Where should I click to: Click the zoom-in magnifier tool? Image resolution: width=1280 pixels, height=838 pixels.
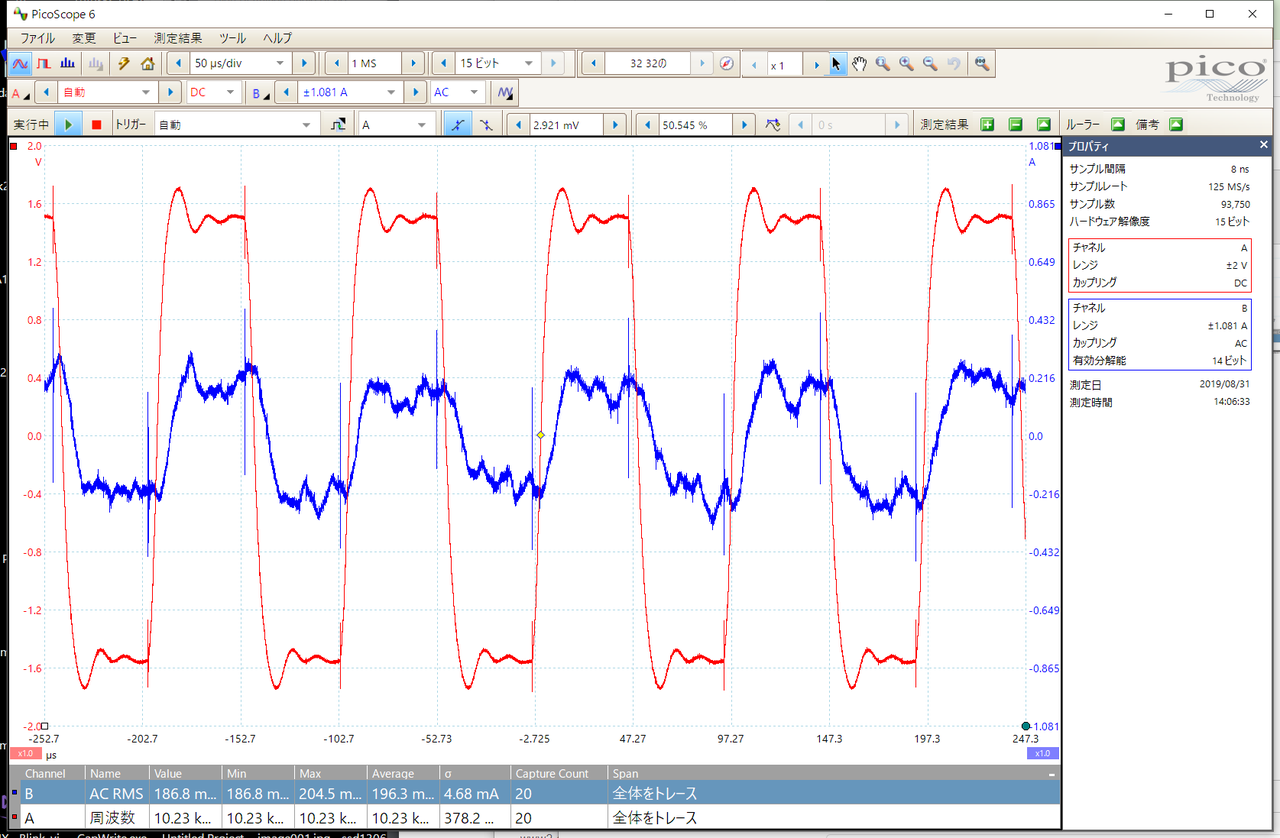click(906, 63)
